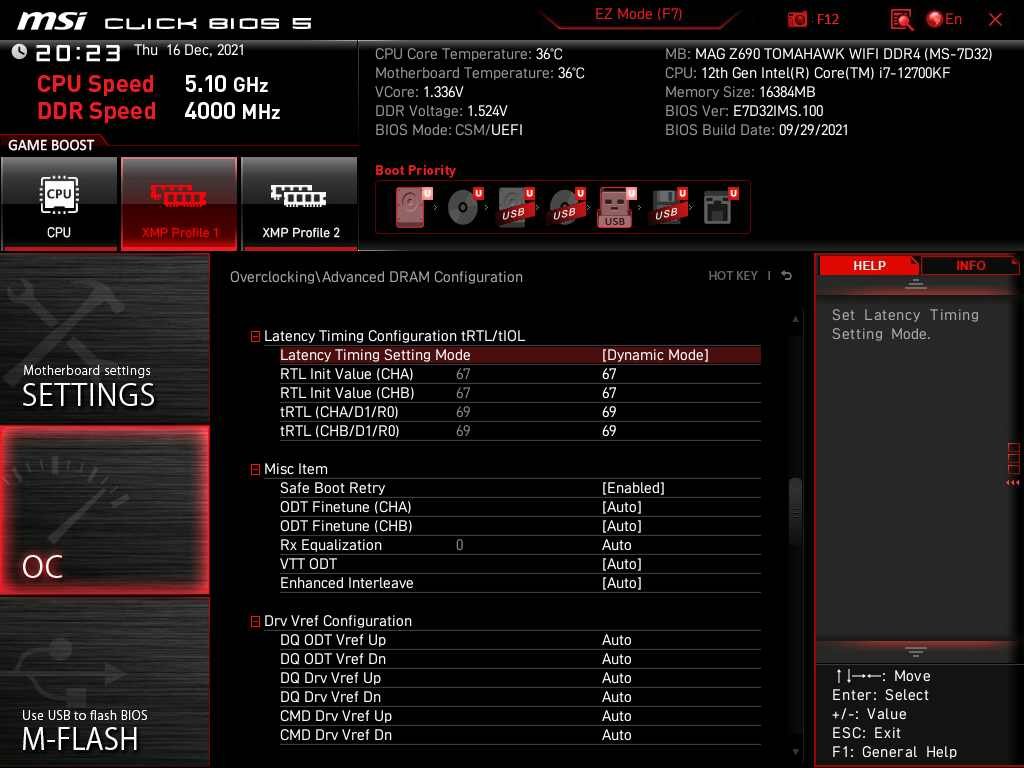This screenshot has width=1024, height=768.
Task: Open Latency Timing Setting Mode dropdown
Action: [520, 355]
